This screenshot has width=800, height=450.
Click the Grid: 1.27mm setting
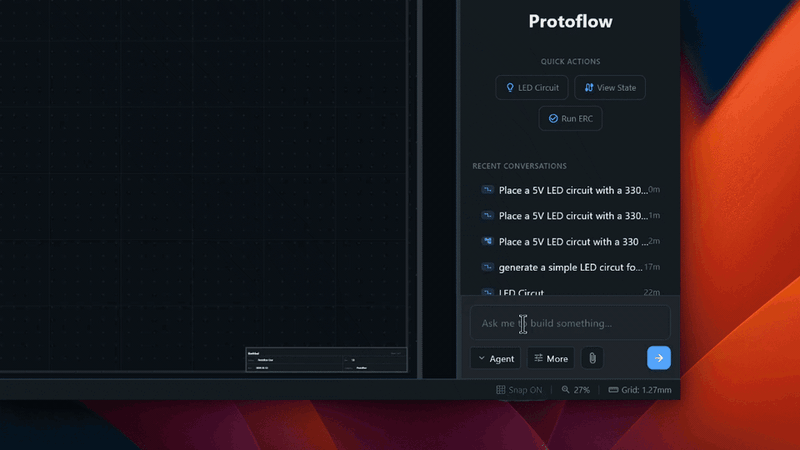pos(640,390)
